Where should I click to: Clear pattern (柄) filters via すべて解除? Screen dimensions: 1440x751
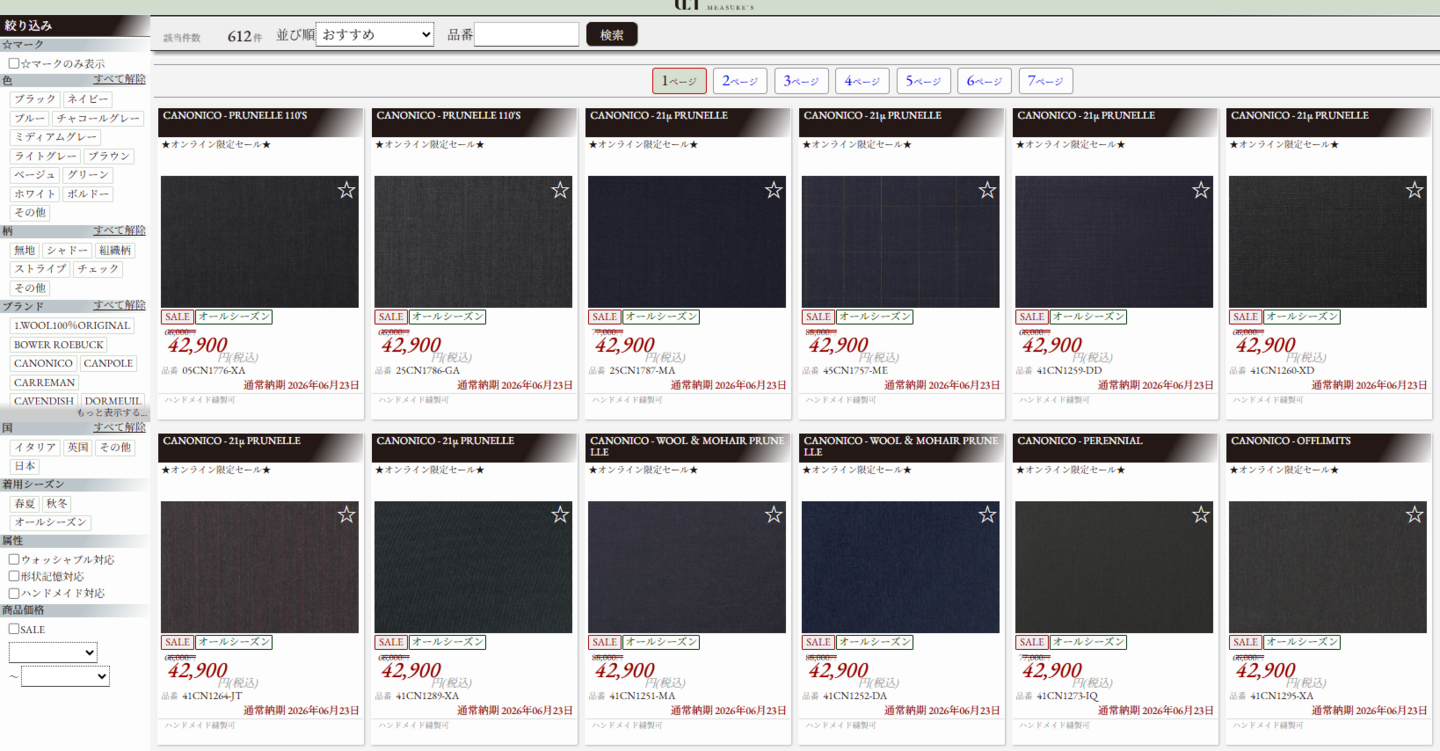[120, 231]
